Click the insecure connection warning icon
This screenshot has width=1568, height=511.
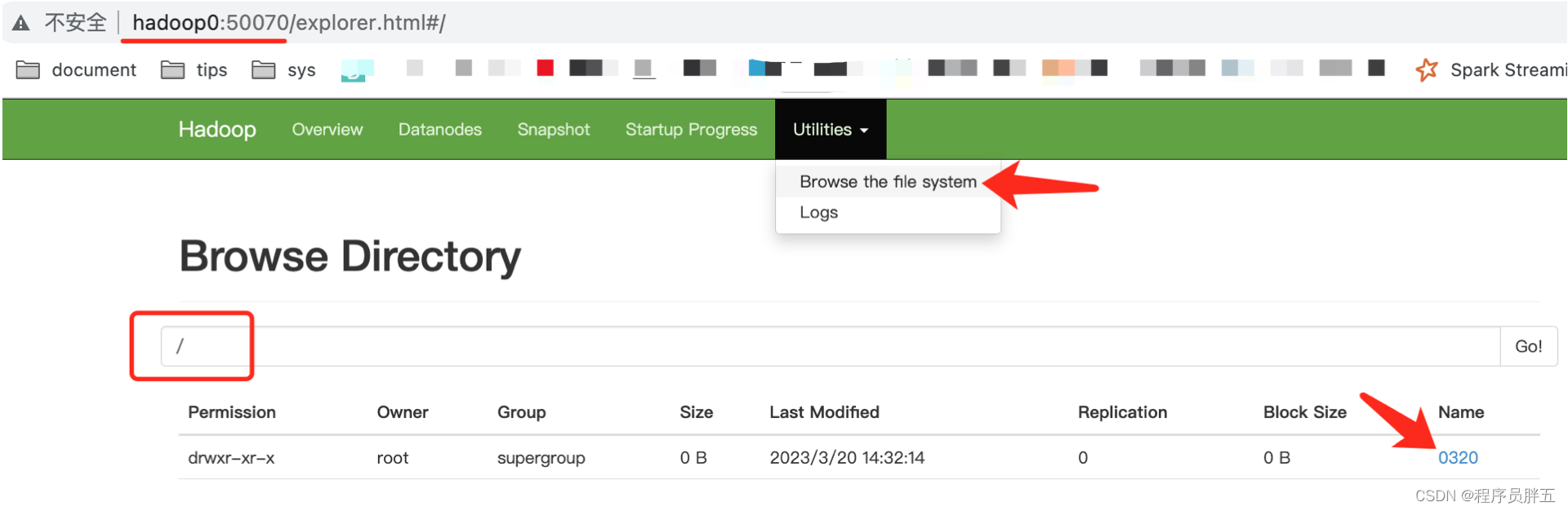click(x=21, y=23)
